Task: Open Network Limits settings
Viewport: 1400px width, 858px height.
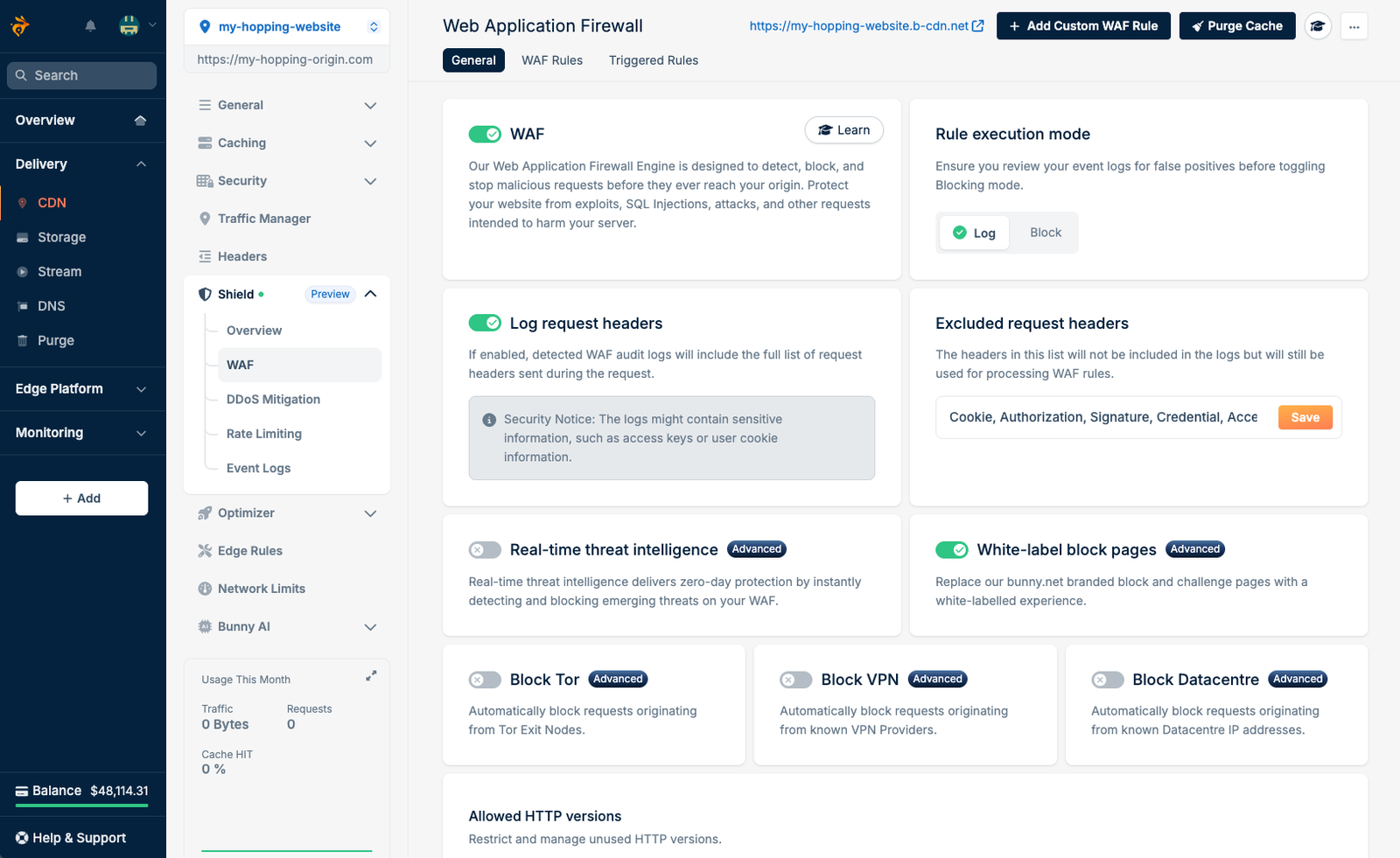Action: 261,589
